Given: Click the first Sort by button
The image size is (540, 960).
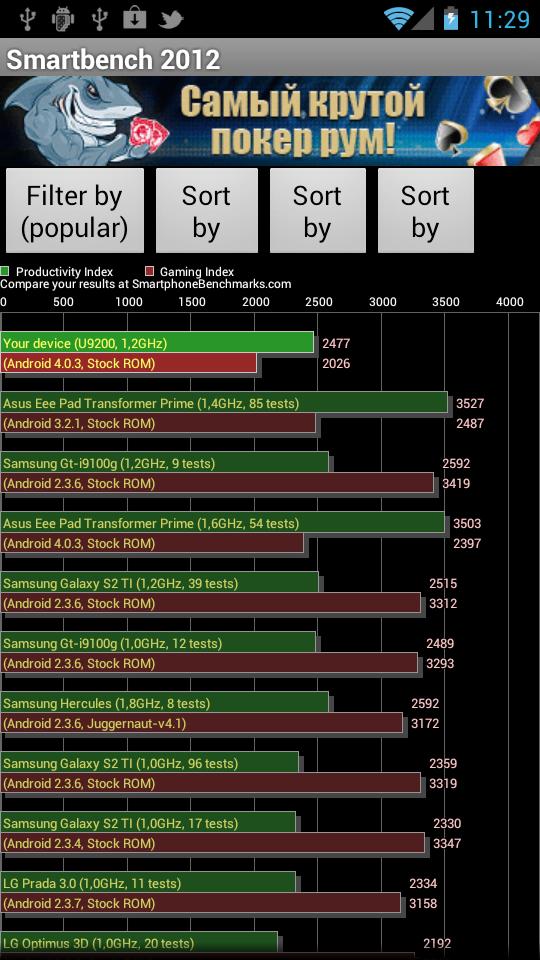Looking at the screenshot, I should 206,211.
